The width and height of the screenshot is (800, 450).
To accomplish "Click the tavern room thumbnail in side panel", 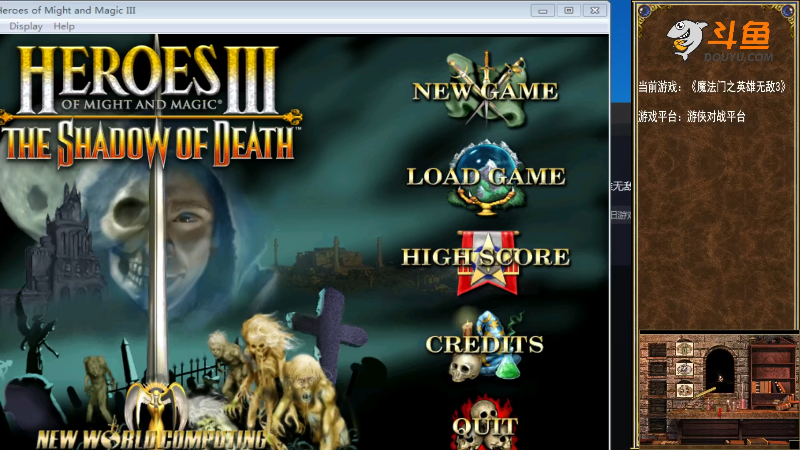I will (718, 390).
